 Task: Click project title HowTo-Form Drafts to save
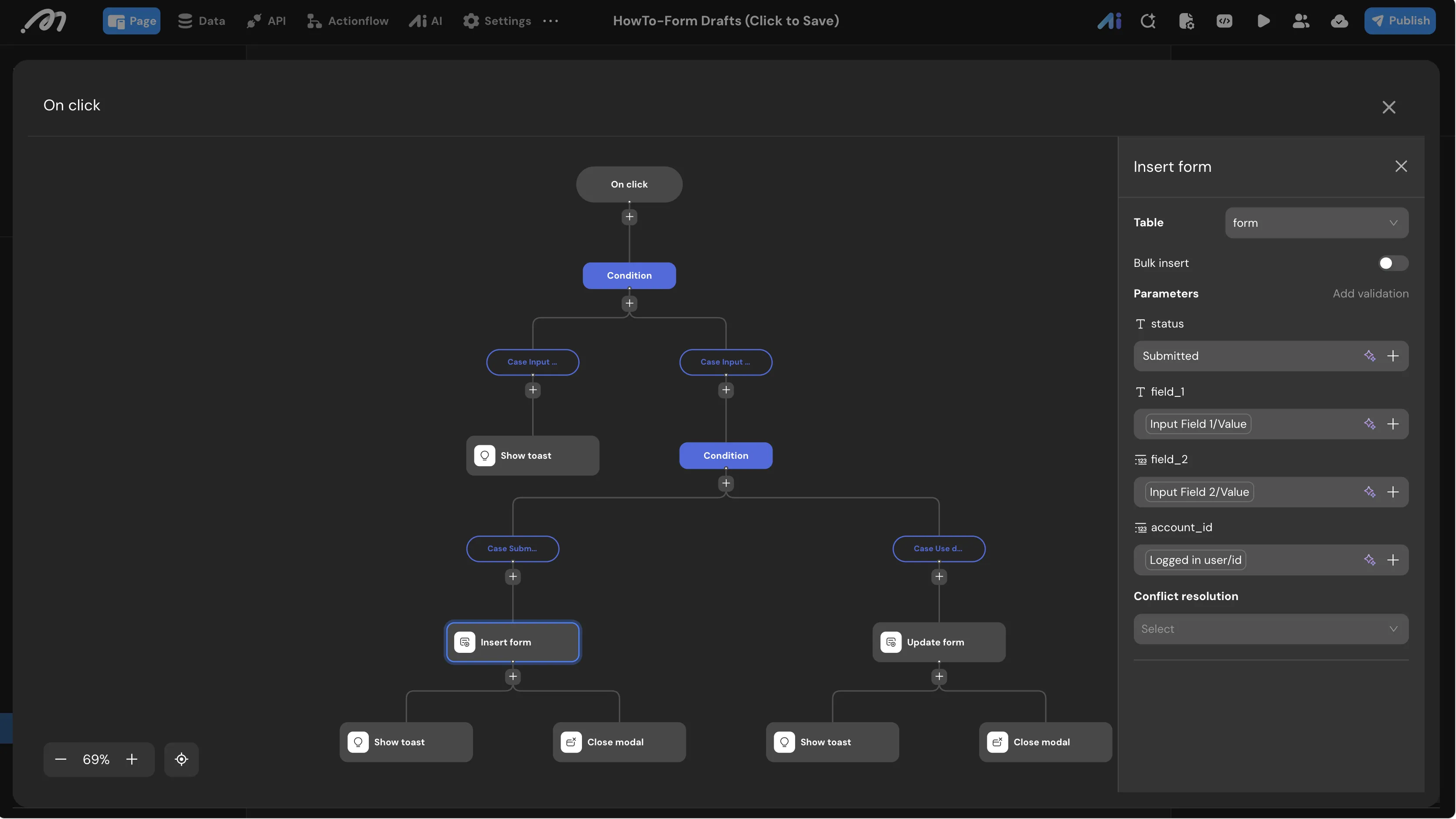pyautogui.click(x=726, y=21)
